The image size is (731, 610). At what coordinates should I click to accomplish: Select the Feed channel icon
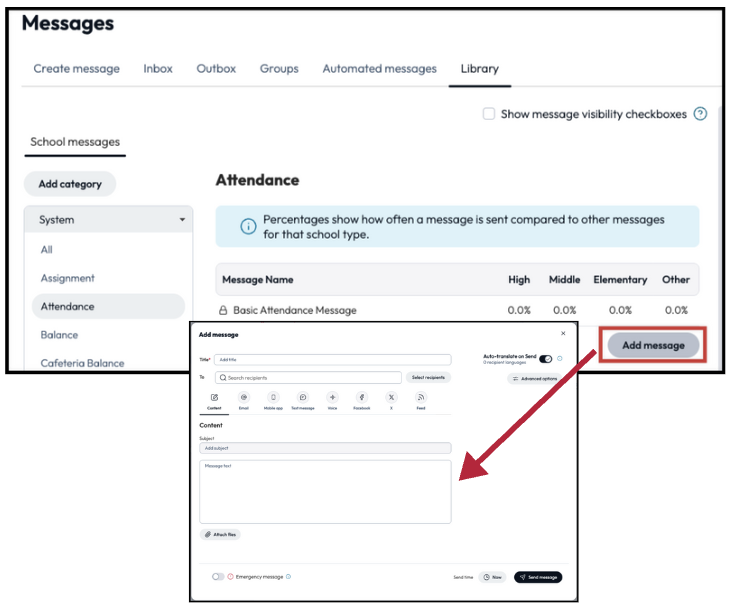(421, 398)
